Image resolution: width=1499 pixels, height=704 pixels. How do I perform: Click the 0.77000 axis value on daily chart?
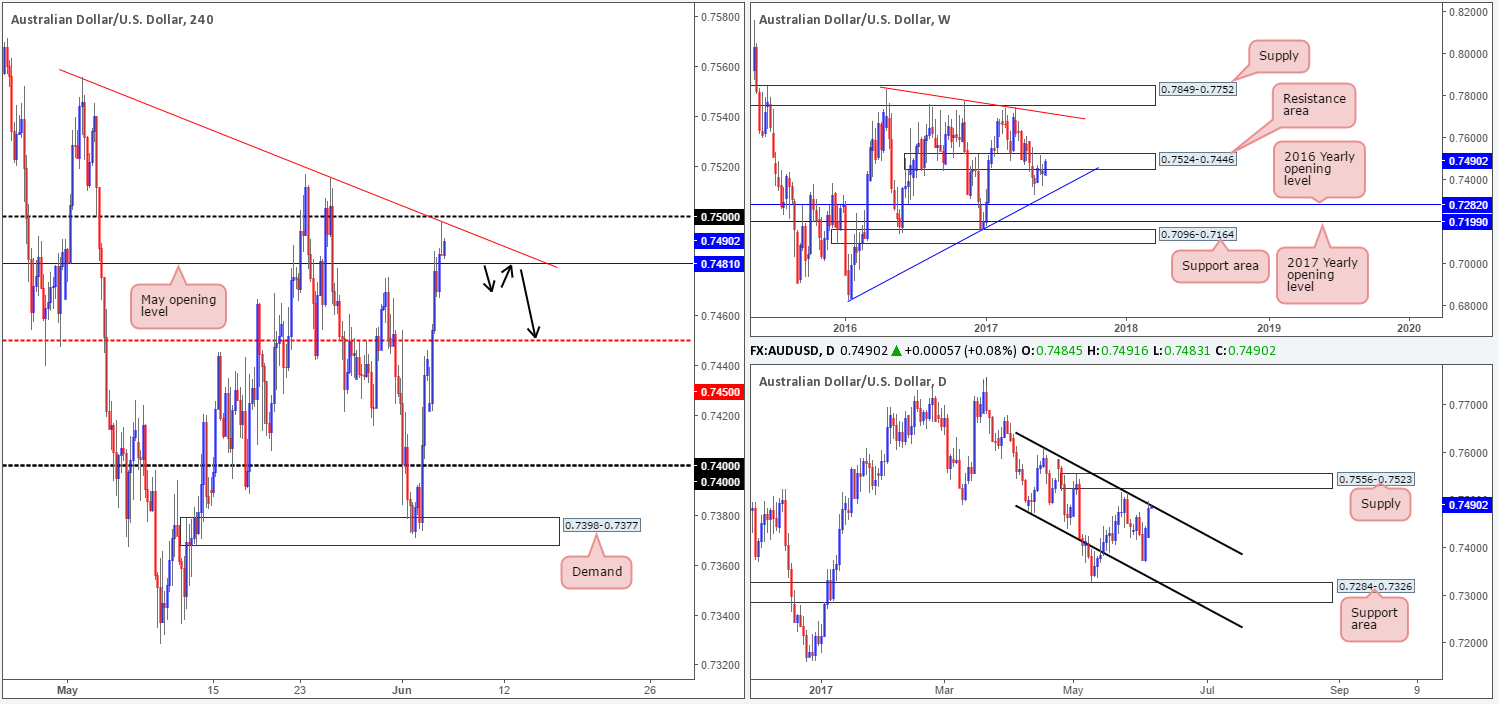pos(1470,405)
